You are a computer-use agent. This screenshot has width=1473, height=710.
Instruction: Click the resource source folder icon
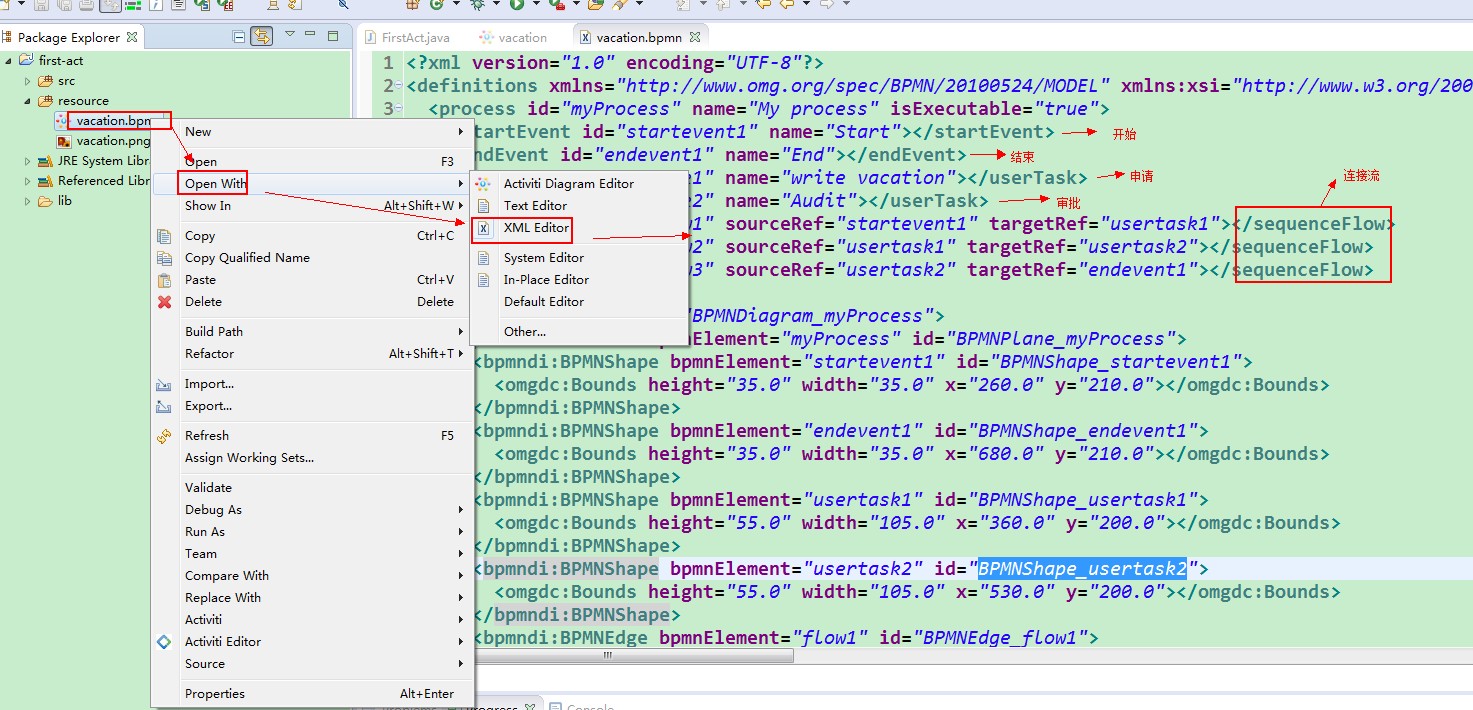[x=45, y=101]
